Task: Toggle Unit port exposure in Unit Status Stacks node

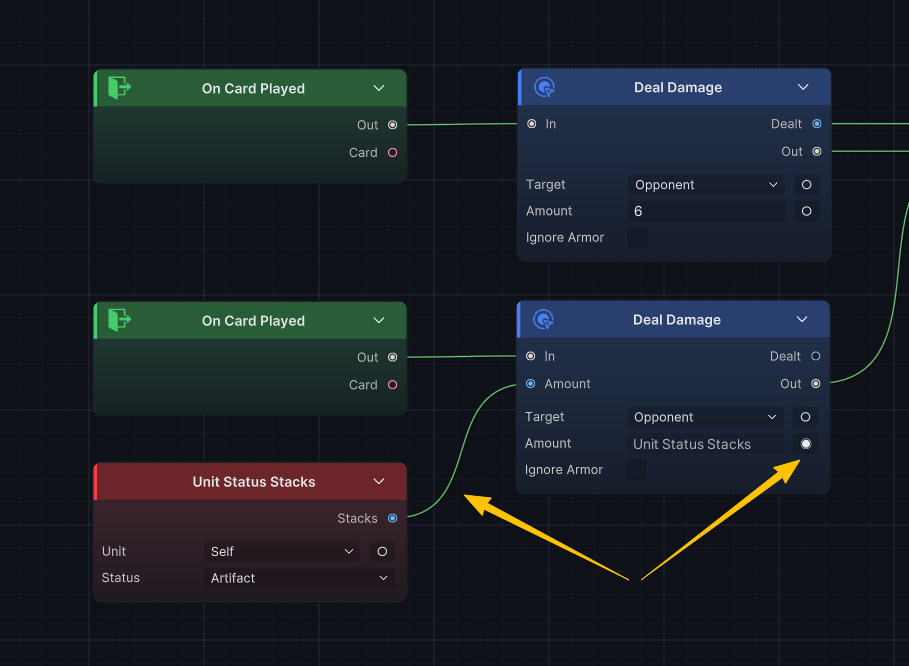Action: [382, 552]
